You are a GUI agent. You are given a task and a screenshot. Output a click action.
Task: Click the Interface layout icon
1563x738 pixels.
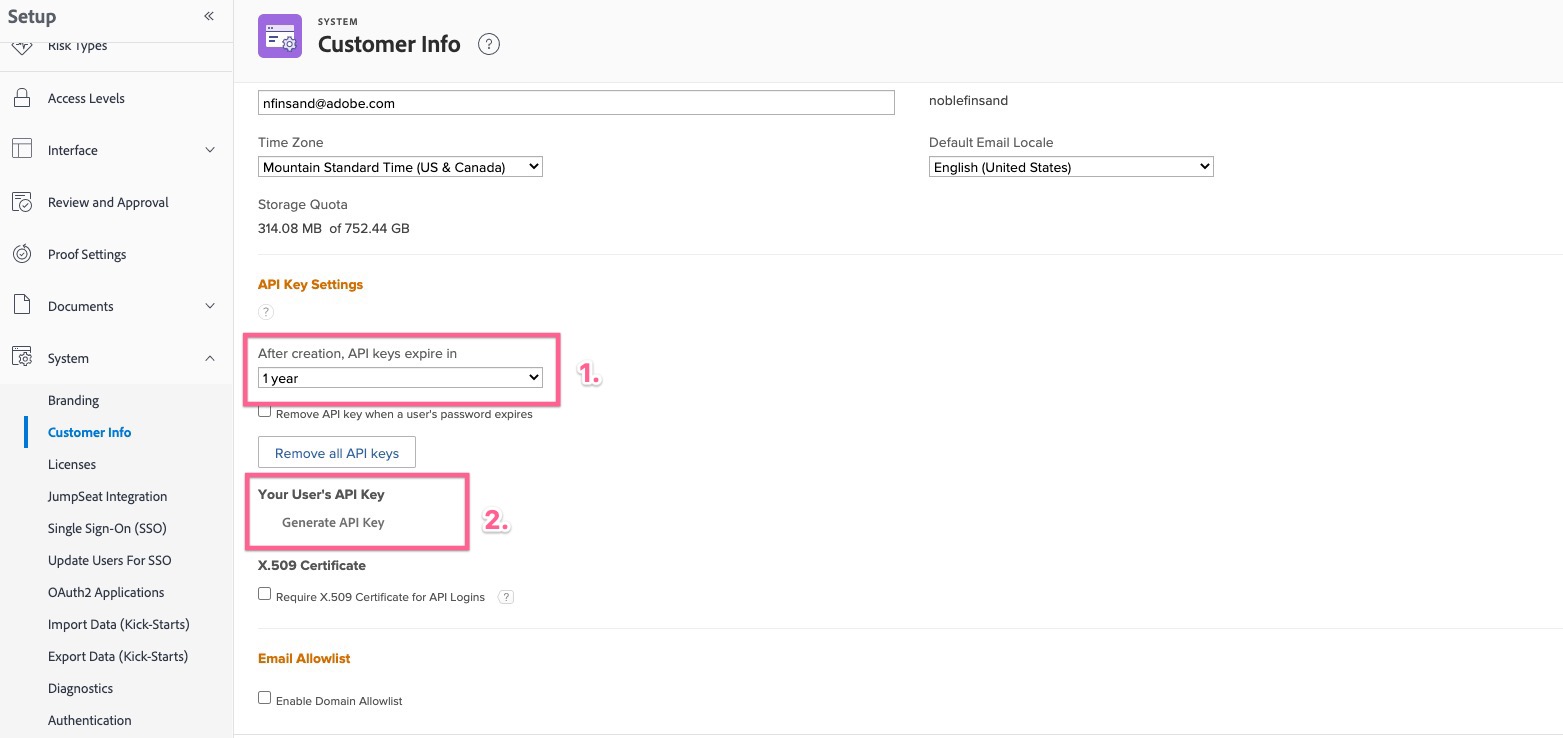(22, 150)
